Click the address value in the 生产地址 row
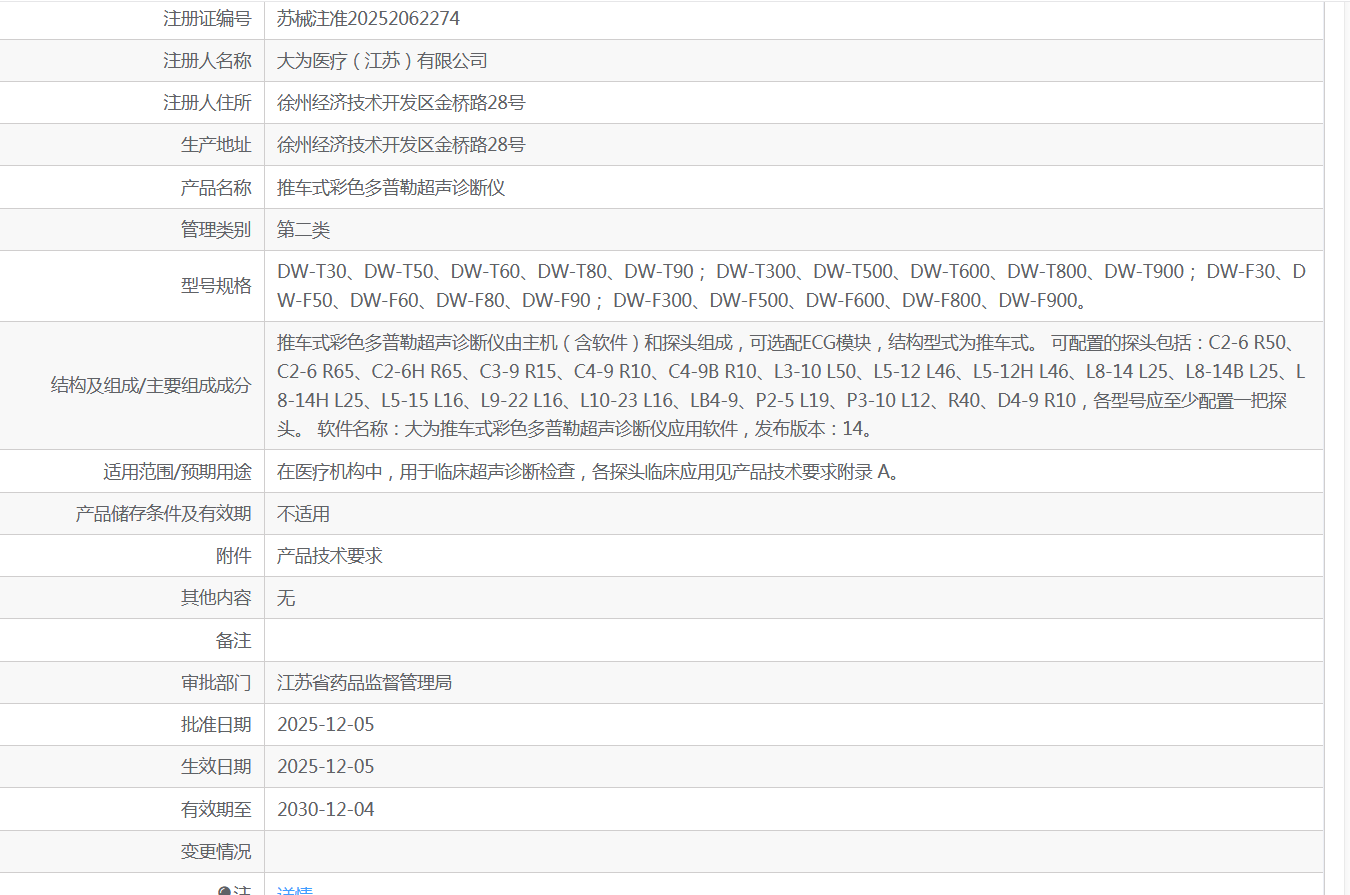Image resolution: width=1350 pixels, height=895 pixels. pos(401,145)
